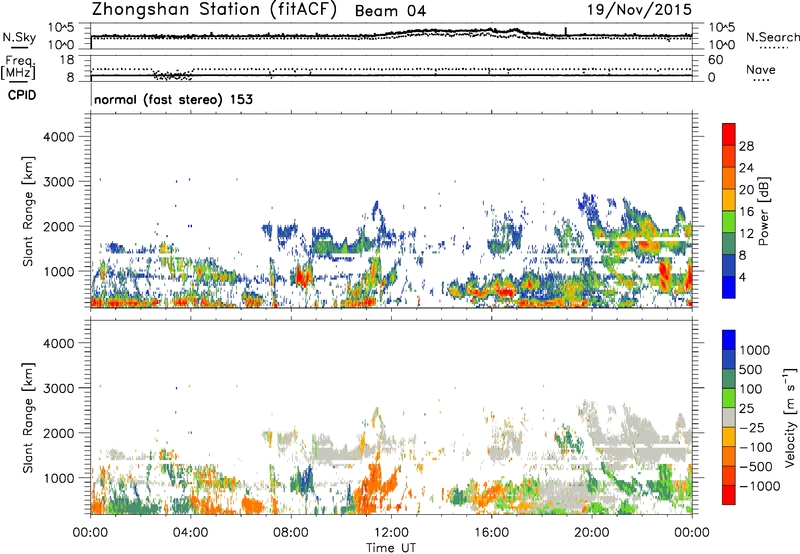Click "Slant Range [km]" label of velocity panel
This screenshot has height=554, width=800.
click(x=28, y=418)
